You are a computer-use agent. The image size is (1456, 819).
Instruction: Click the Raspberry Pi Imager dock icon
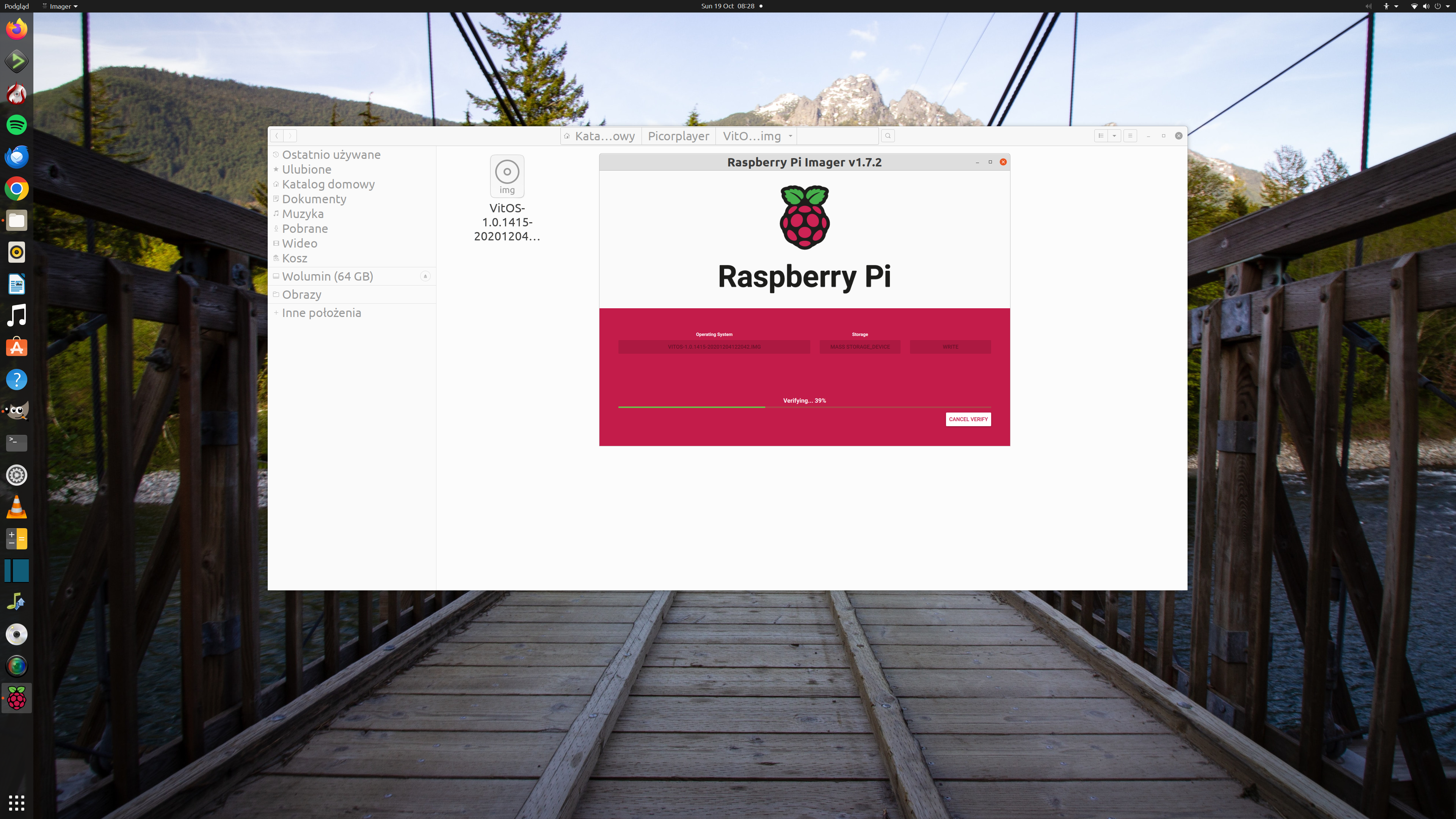pyautogui.click(x=16, y=698)
